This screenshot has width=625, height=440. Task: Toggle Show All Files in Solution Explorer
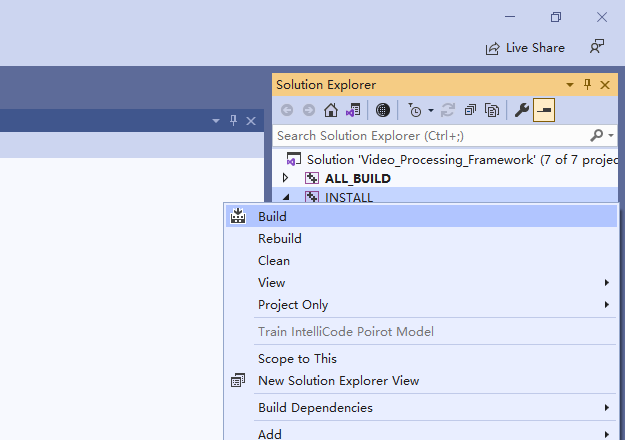(x=492, y=110)
